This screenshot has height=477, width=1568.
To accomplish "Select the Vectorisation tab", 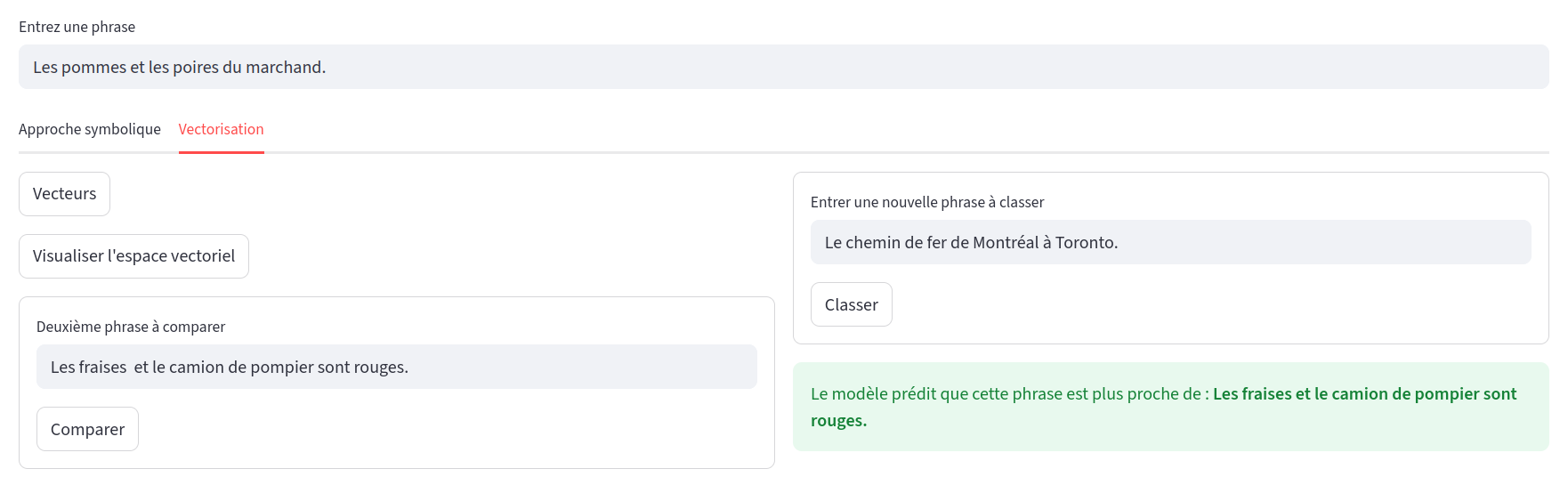I will coord(221,129).
